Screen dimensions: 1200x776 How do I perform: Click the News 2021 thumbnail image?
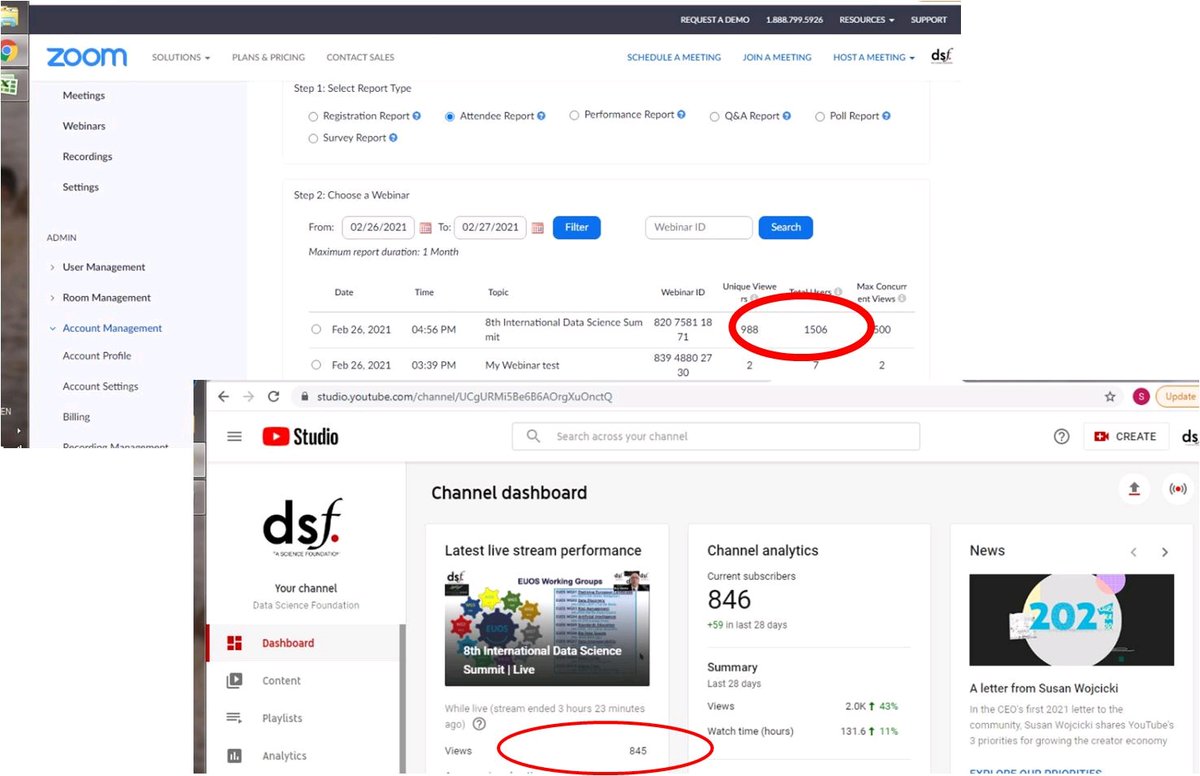point(1072,620)
